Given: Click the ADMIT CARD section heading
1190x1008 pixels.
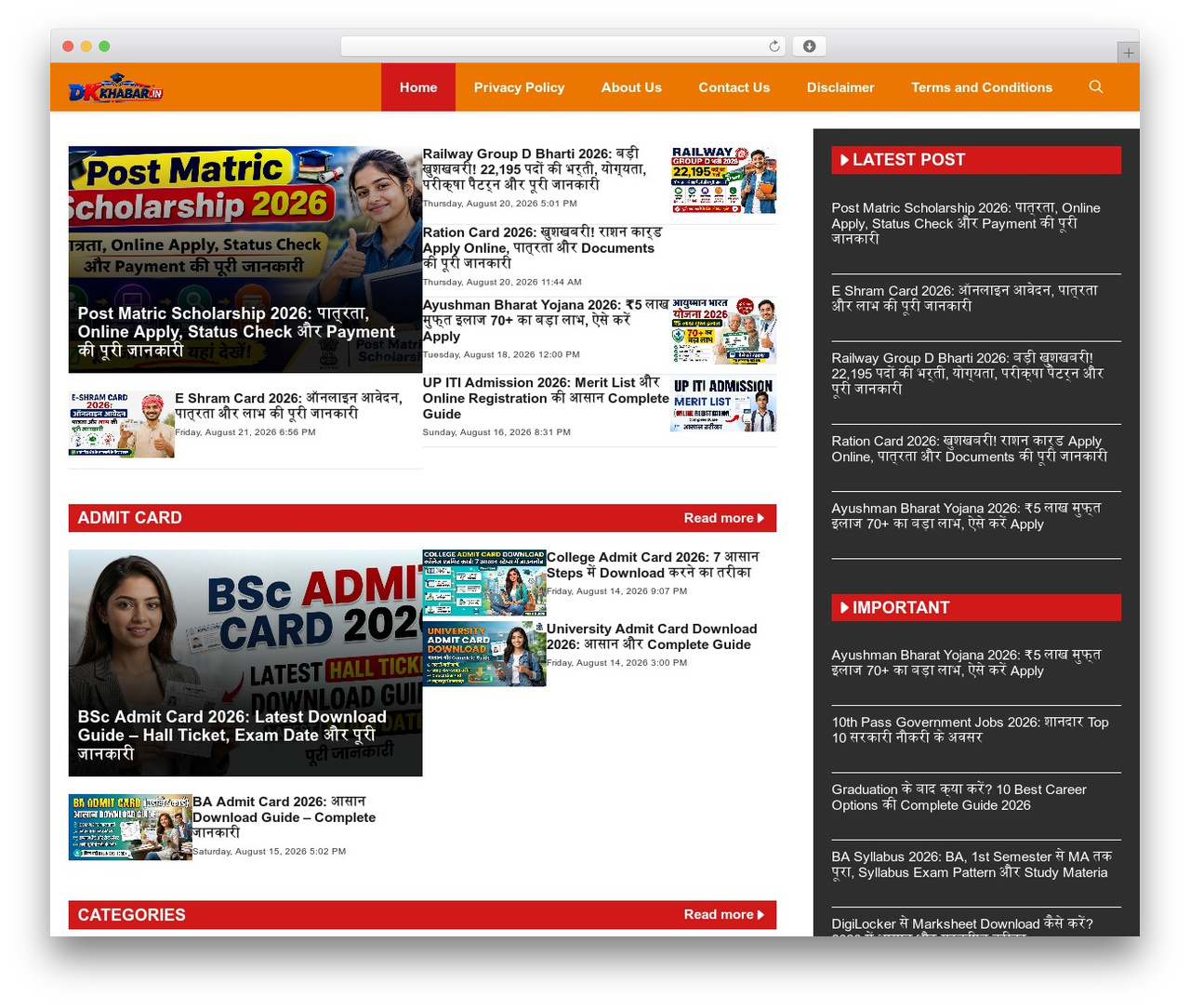Looking at the screenshot, I should click(130, 518).
